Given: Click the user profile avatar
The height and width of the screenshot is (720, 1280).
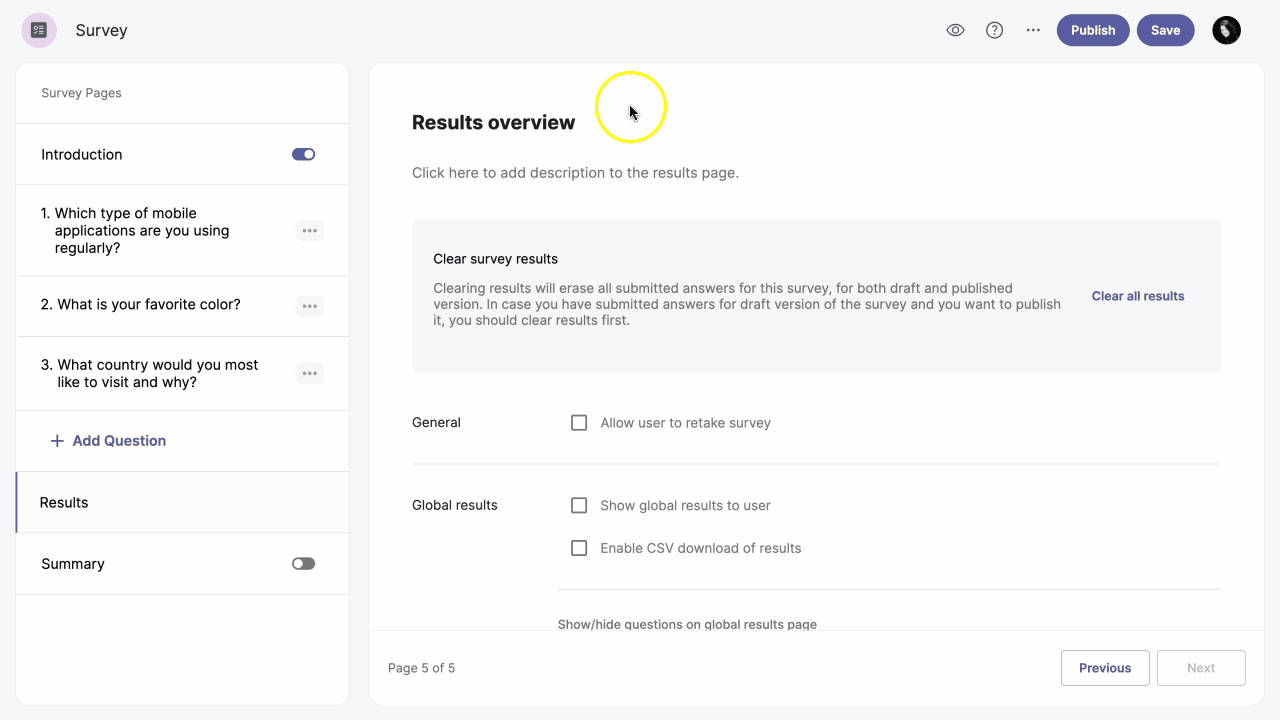Looking at the screenshot, I should coord(1226,30).
